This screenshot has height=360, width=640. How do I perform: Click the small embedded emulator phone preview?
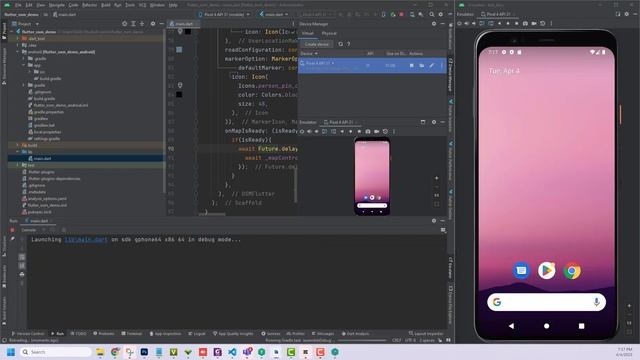[x=372, y=176]
